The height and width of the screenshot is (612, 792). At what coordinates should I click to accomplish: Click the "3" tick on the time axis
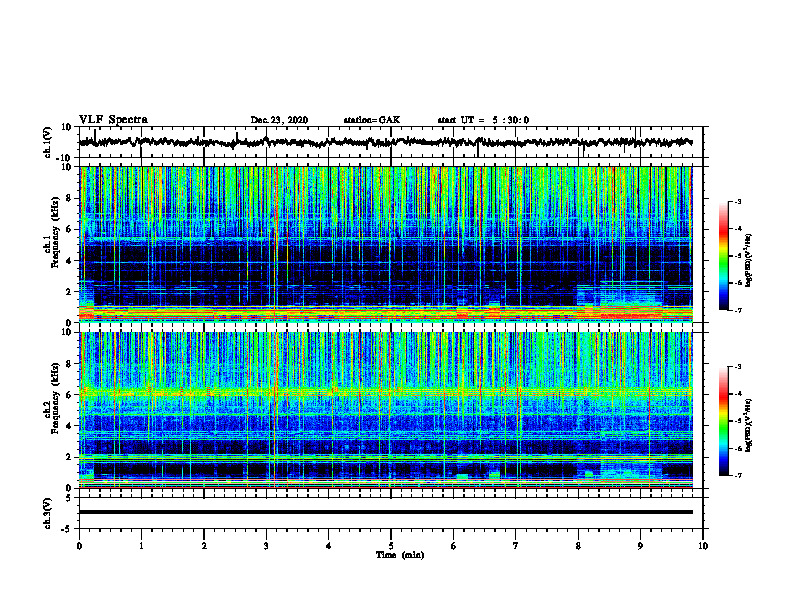coord(266,546)
